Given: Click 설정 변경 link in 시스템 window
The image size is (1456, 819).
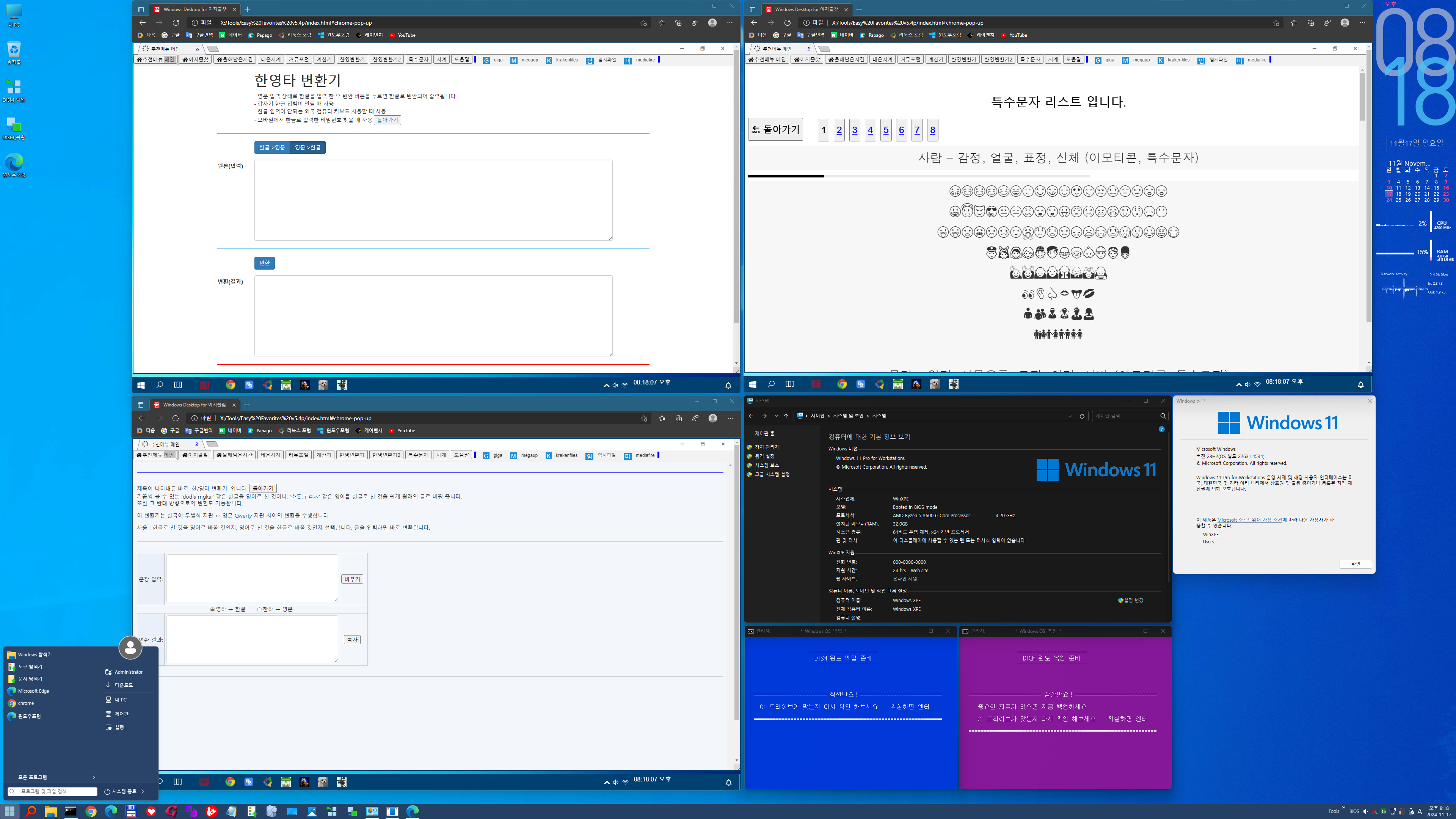Looking at the screenshot, I should tap(1130, 600).
